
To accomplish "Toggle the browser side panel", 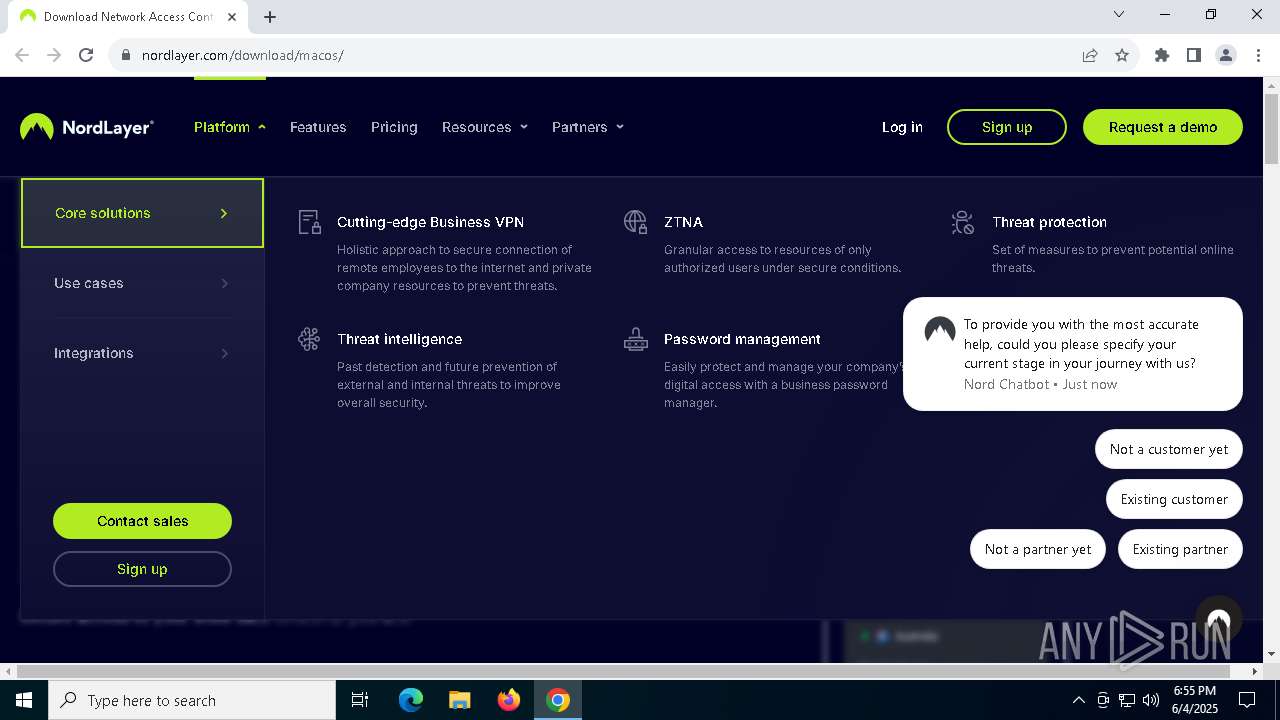I will tap(1194, 55).
